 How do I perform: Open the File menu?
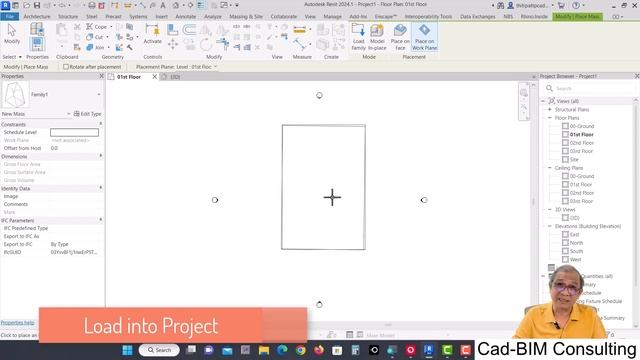9,17
